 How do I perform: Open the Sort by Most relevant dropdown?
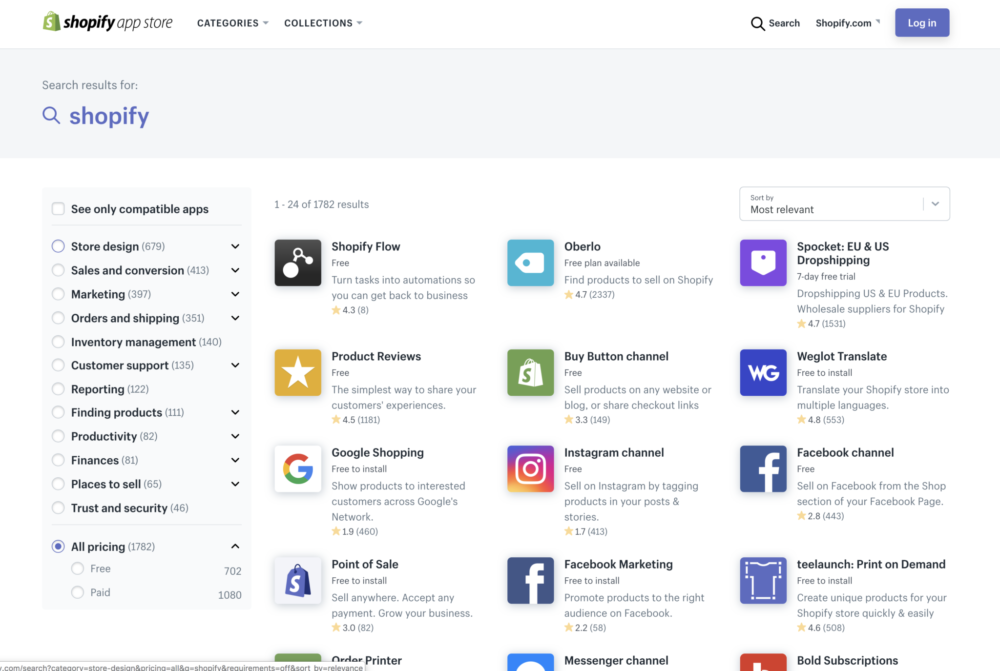843,204
